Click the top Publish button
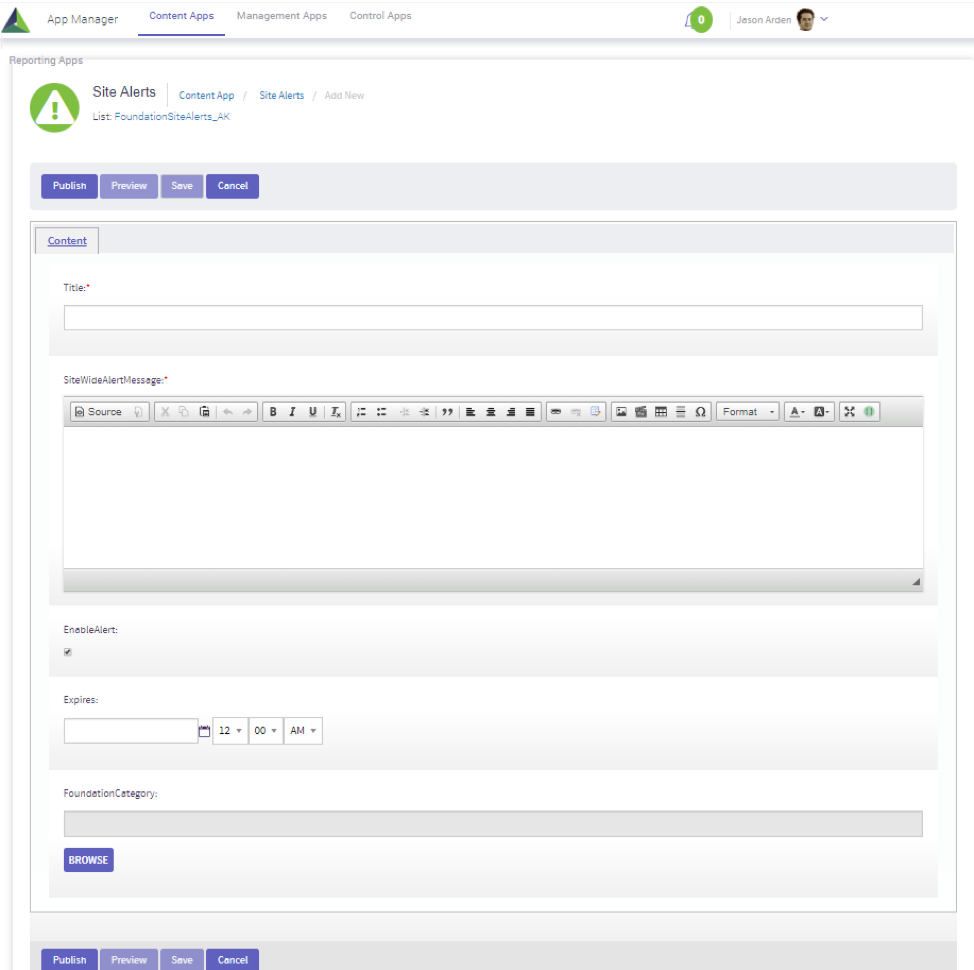This screenshot has width=974, height=970. [x=69, y=186]
